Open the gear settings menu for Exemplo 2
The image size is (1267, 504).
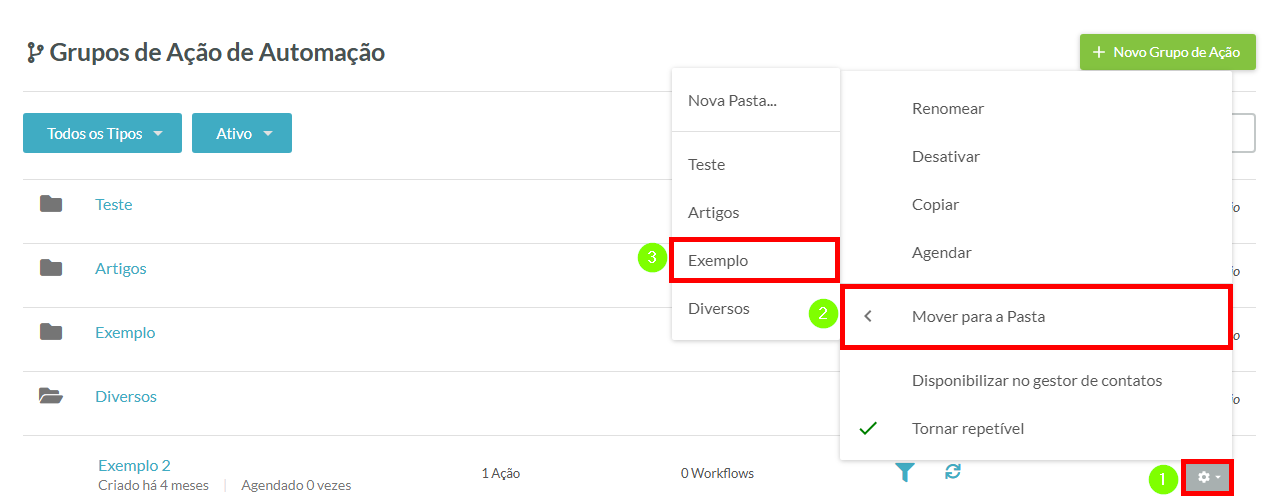[1208, 477]
